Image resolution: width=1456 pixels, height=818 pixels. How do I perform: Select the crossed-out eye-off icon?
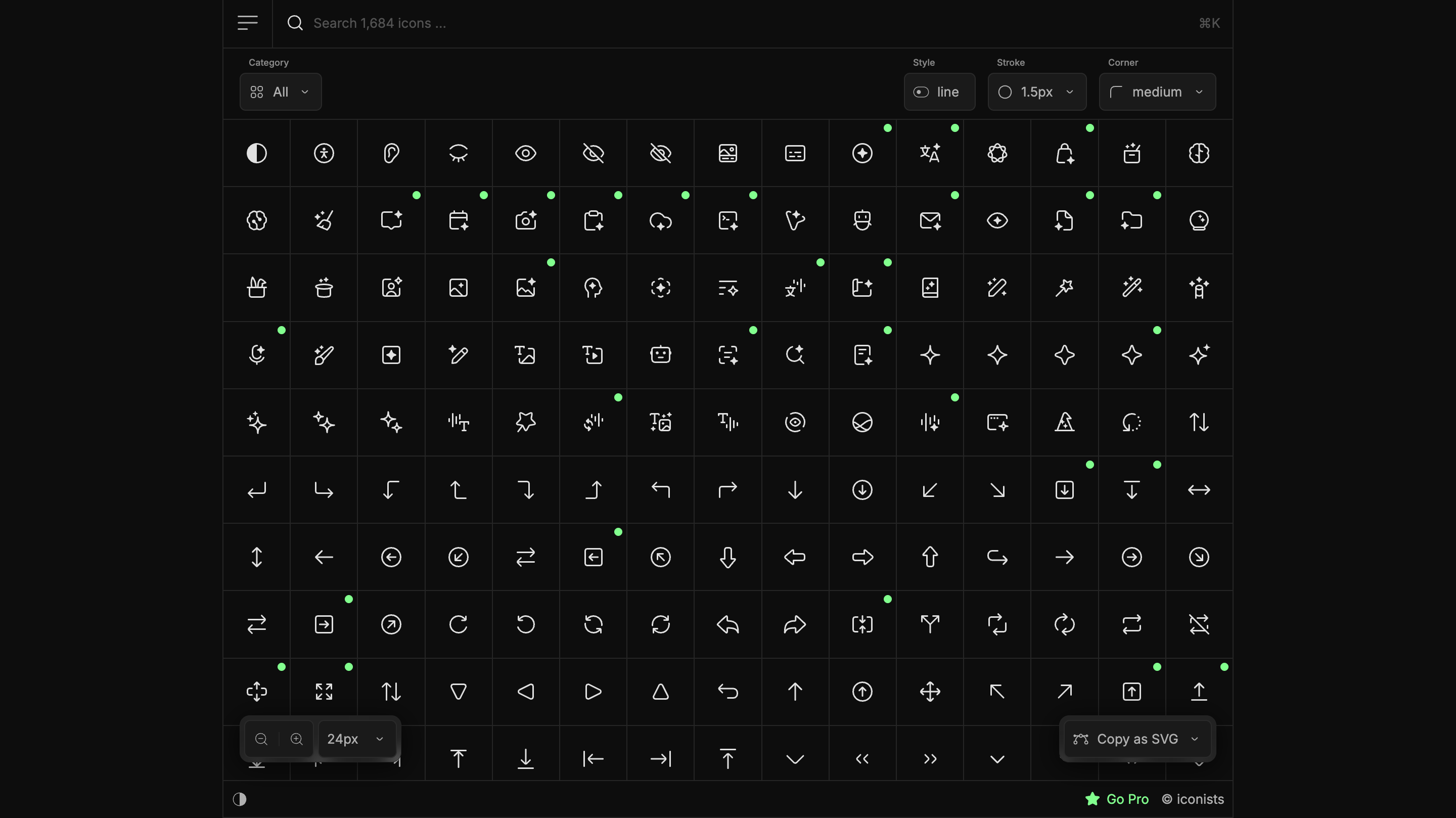[x=593, y=153]
